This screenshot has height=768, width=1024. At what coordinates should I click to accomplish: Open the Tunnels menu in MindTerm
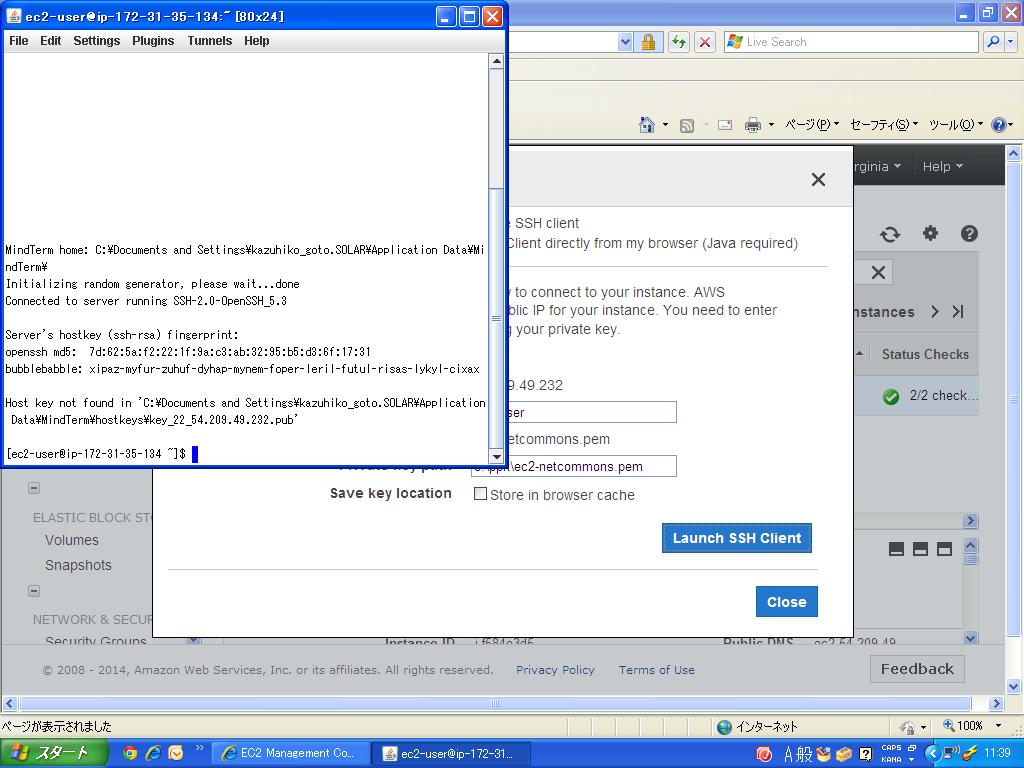tap(210, 40)
